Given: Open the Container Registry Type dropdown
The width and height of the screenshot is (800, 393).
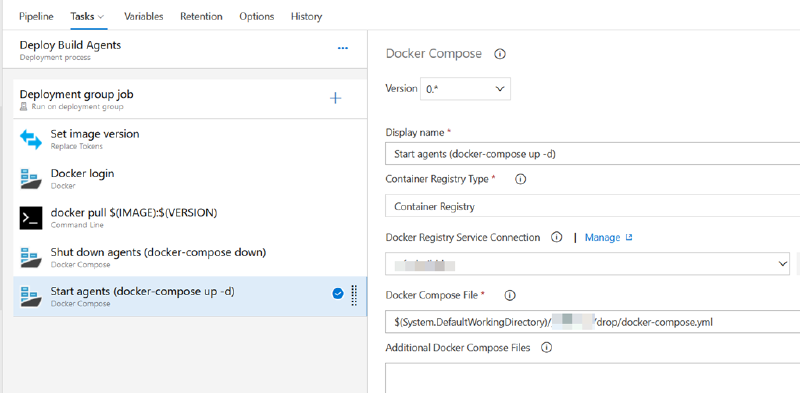Looking at the screenshot, I should click(592, 207).
